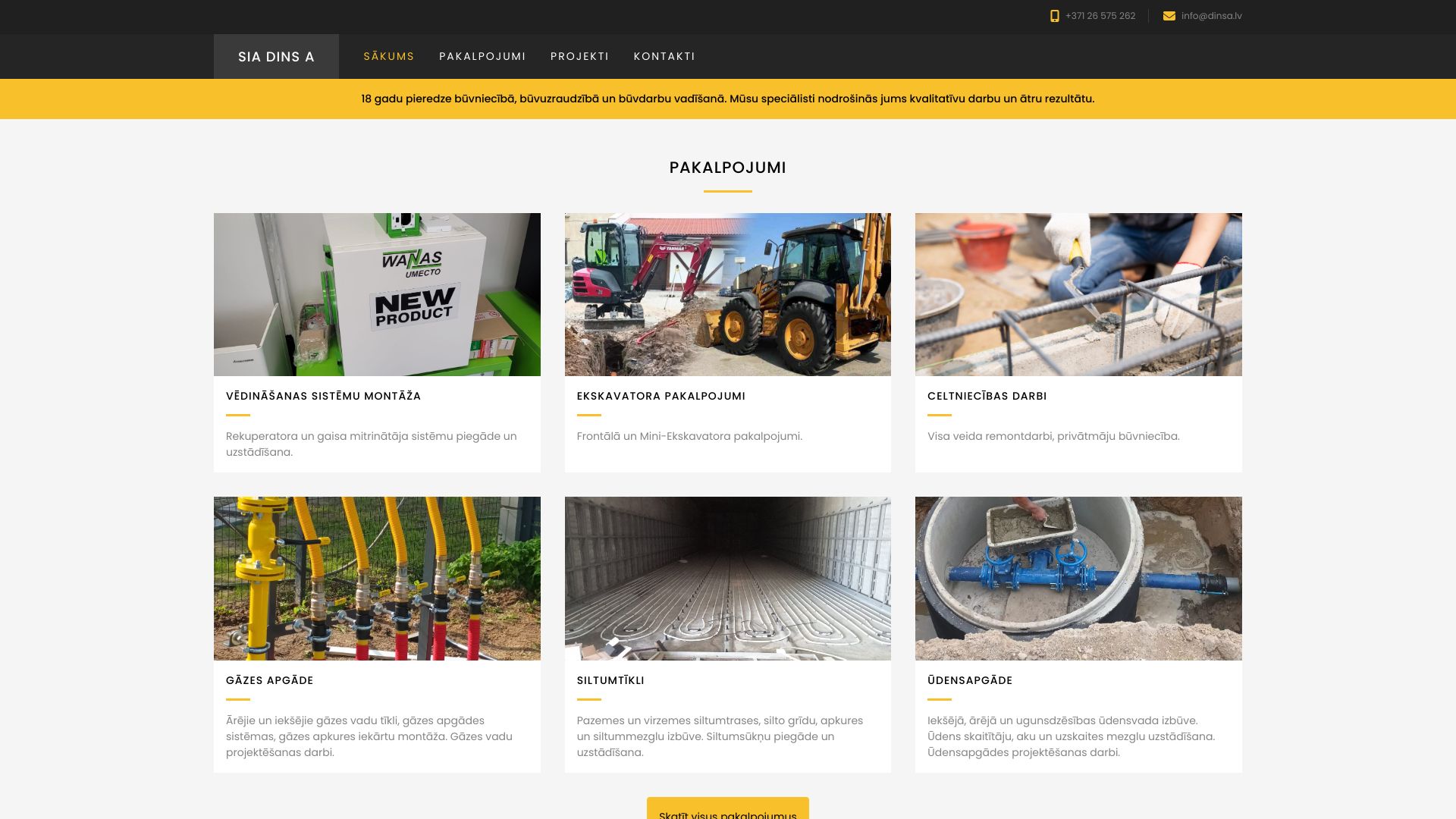Image resolution: width=1456 pixels, height=819 pixels.
Task: Click the info@dinsa.lv email link
Action: (x=1211, y=16)
